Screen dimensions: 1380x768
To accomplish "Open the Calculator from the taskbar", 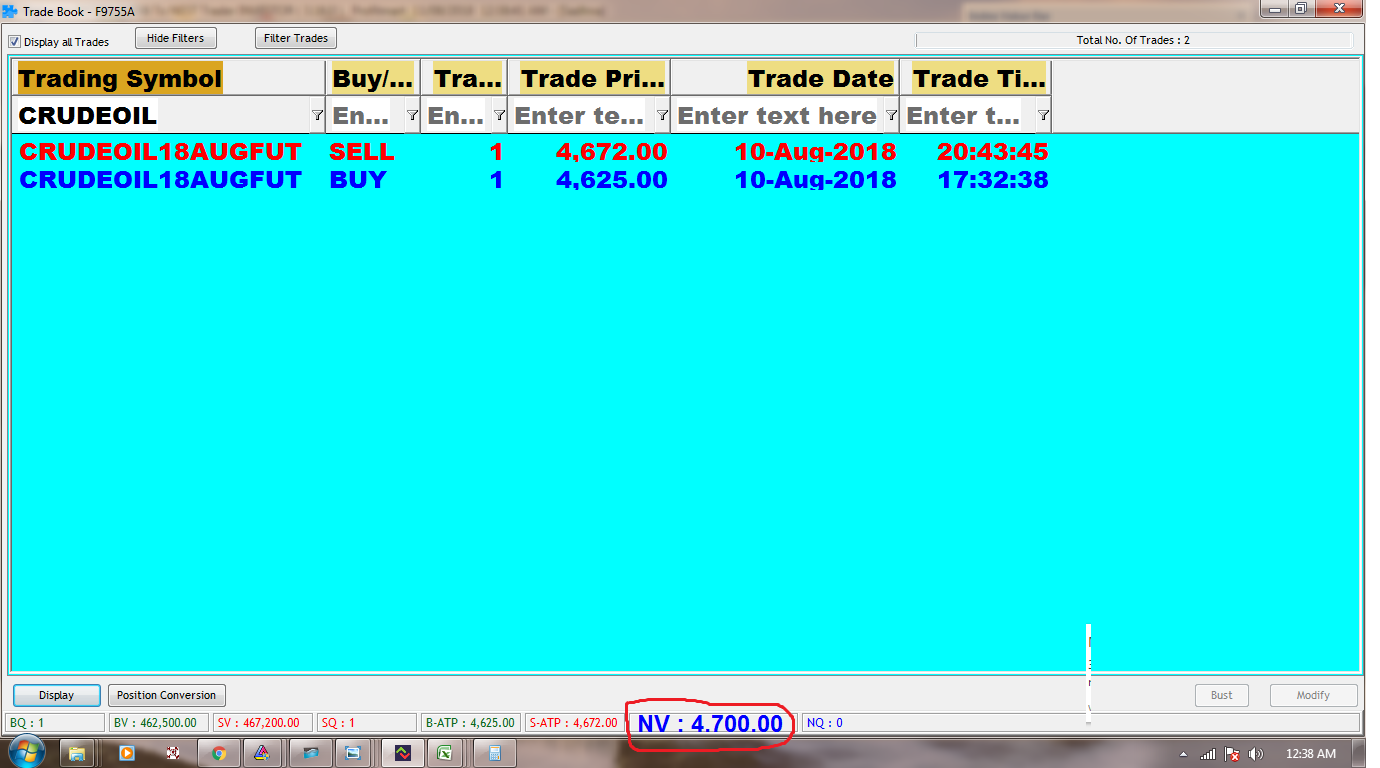I will click(x=494, y=753).
